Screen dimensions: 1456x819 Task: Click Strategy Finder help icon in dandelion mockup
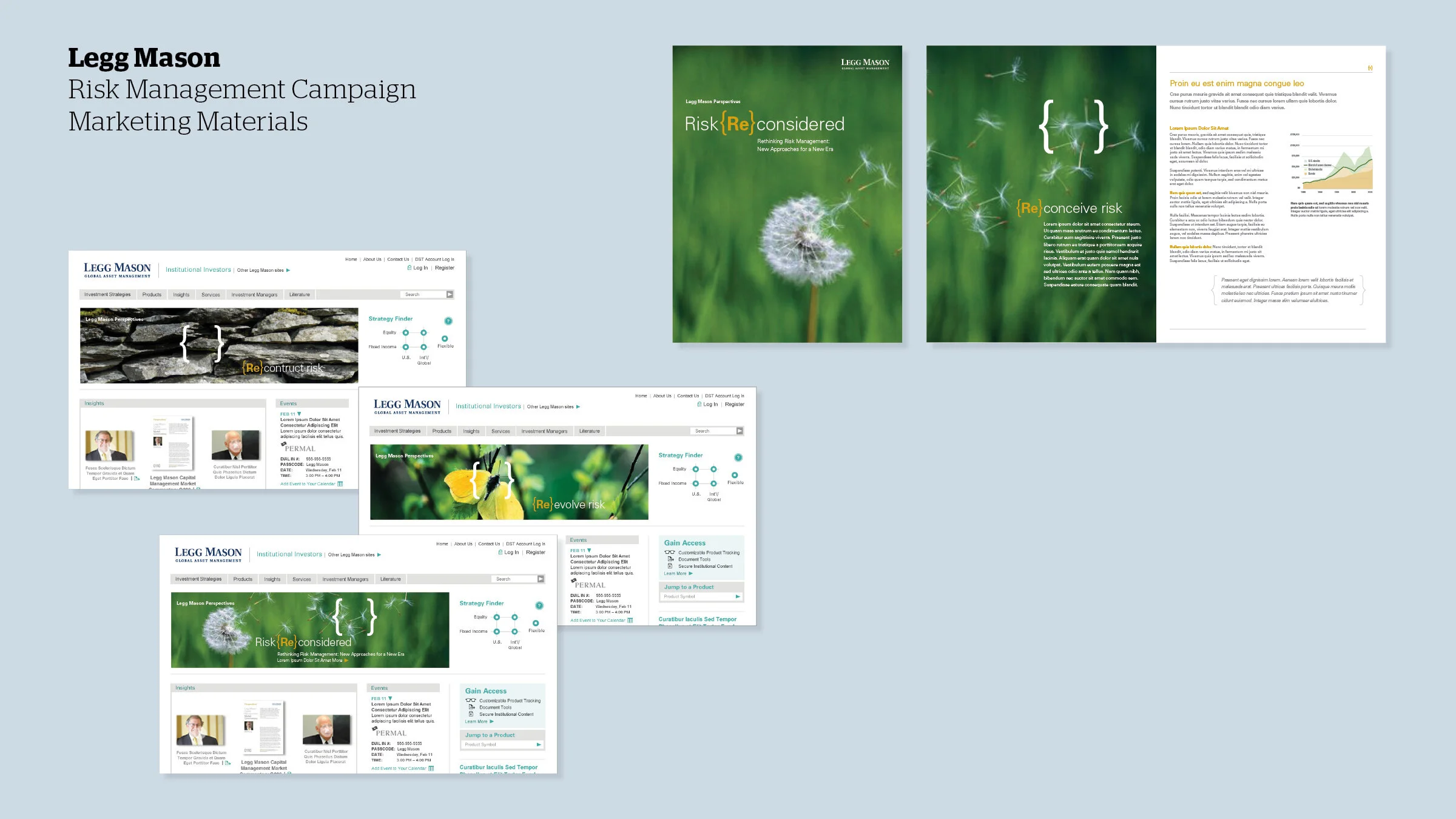[x=539, y=605]
